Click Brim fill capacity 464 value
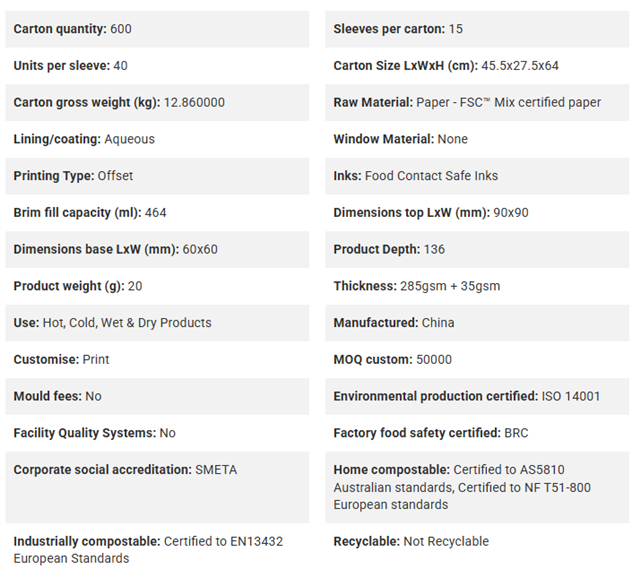Screen dimensions: 640x577 coord(157,213)
